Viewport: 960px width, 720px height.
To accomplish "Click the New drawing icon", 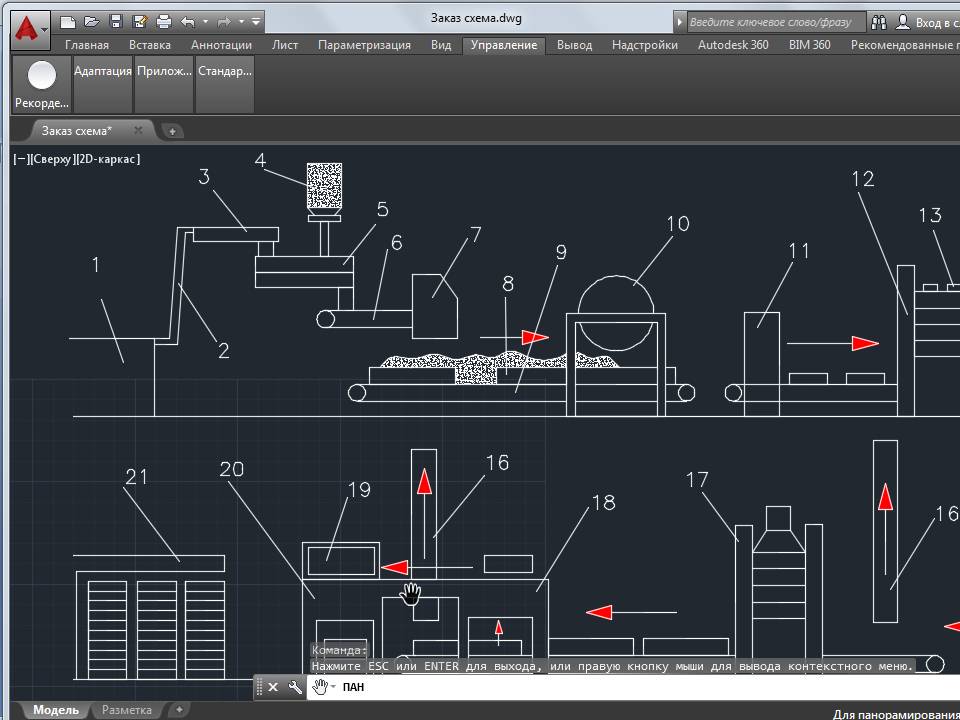I will 67,22.
